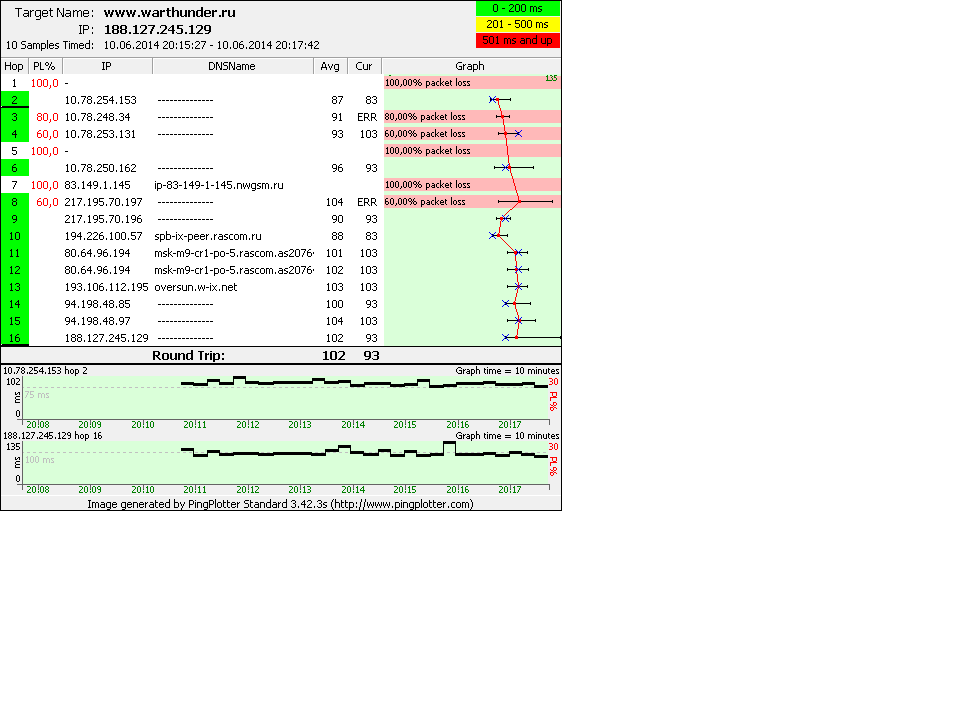960x720 pixels.
Task: Click IP 94.198.48.97 in hop 15
Action: 97,321
